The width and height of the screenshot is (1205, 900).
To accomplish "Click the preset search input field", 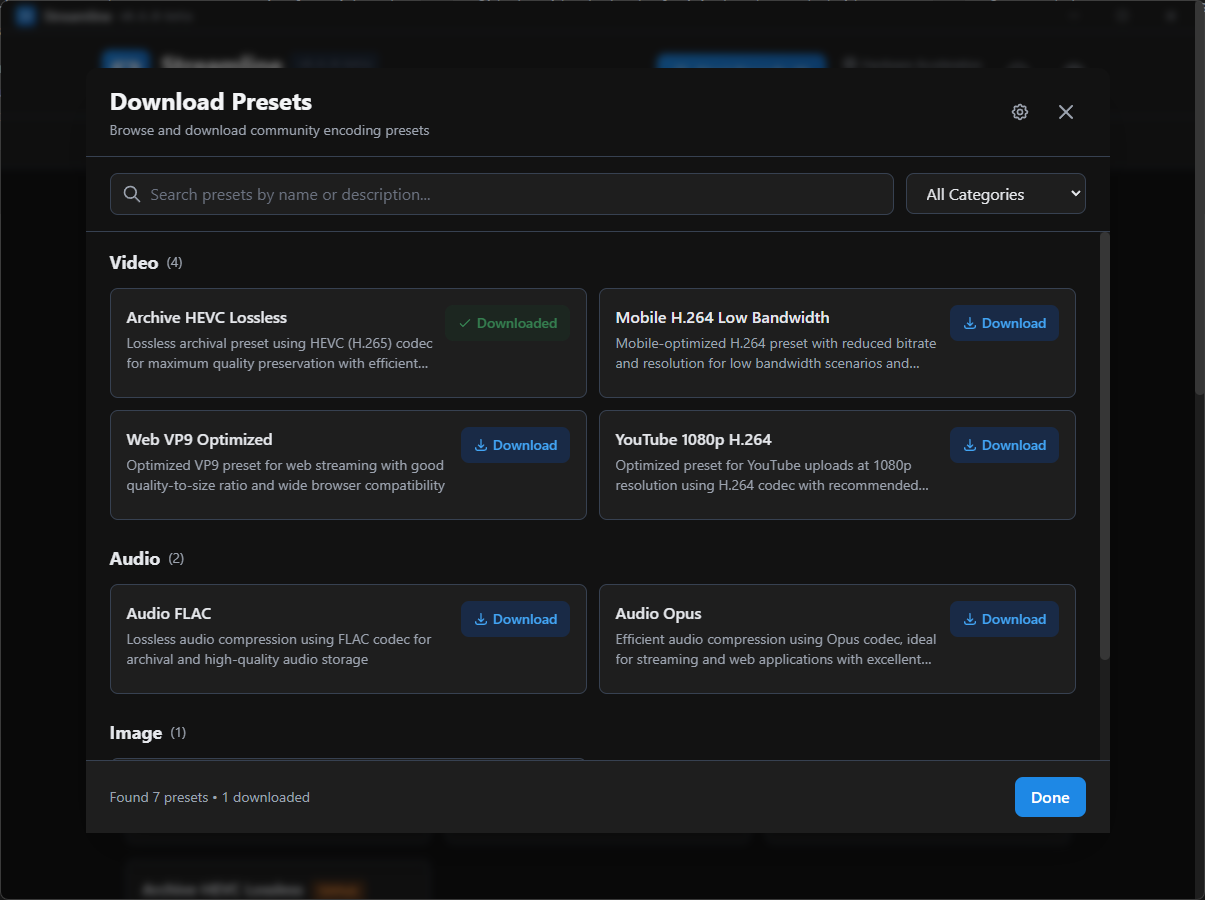I will [x=500, y=193].
